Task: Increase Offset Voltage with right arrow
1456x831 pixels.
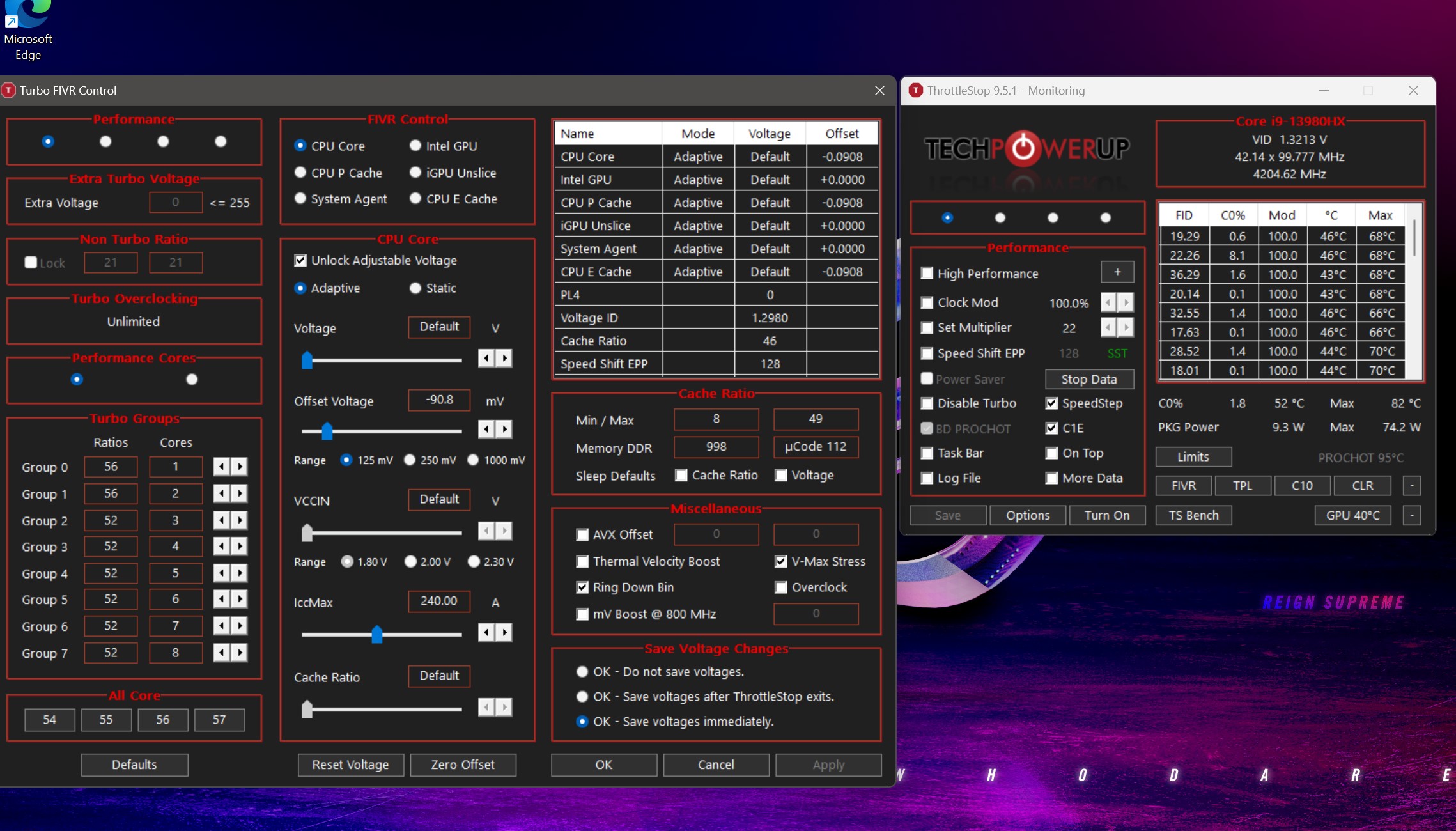Action: point(504,429)
